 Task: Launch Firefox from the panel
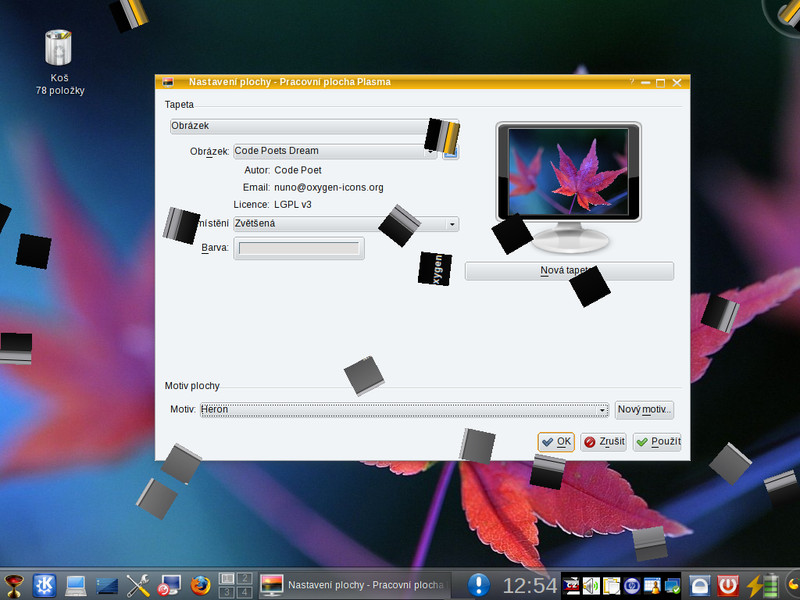point(201,584)
